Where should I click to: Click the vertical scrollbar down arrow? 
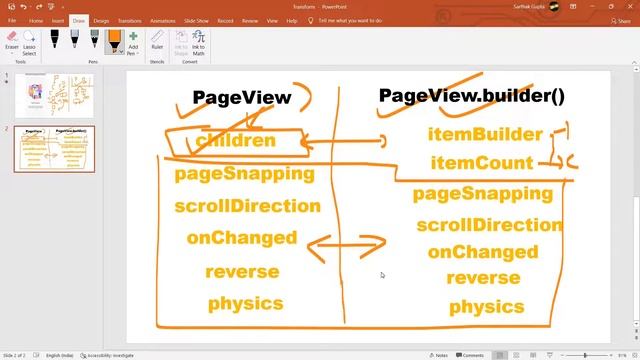tap(636, 324)
